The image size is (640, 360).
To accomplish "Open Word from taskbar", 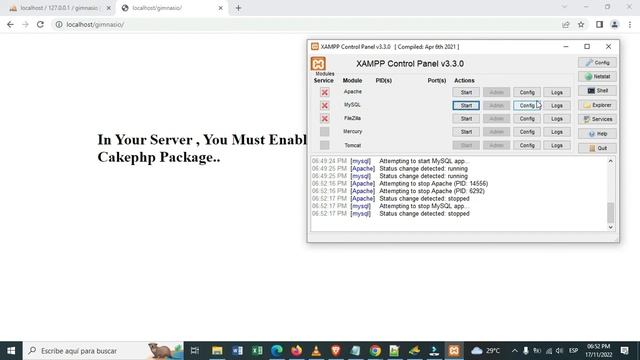I will pyautogui.click(x=237, y=351).
